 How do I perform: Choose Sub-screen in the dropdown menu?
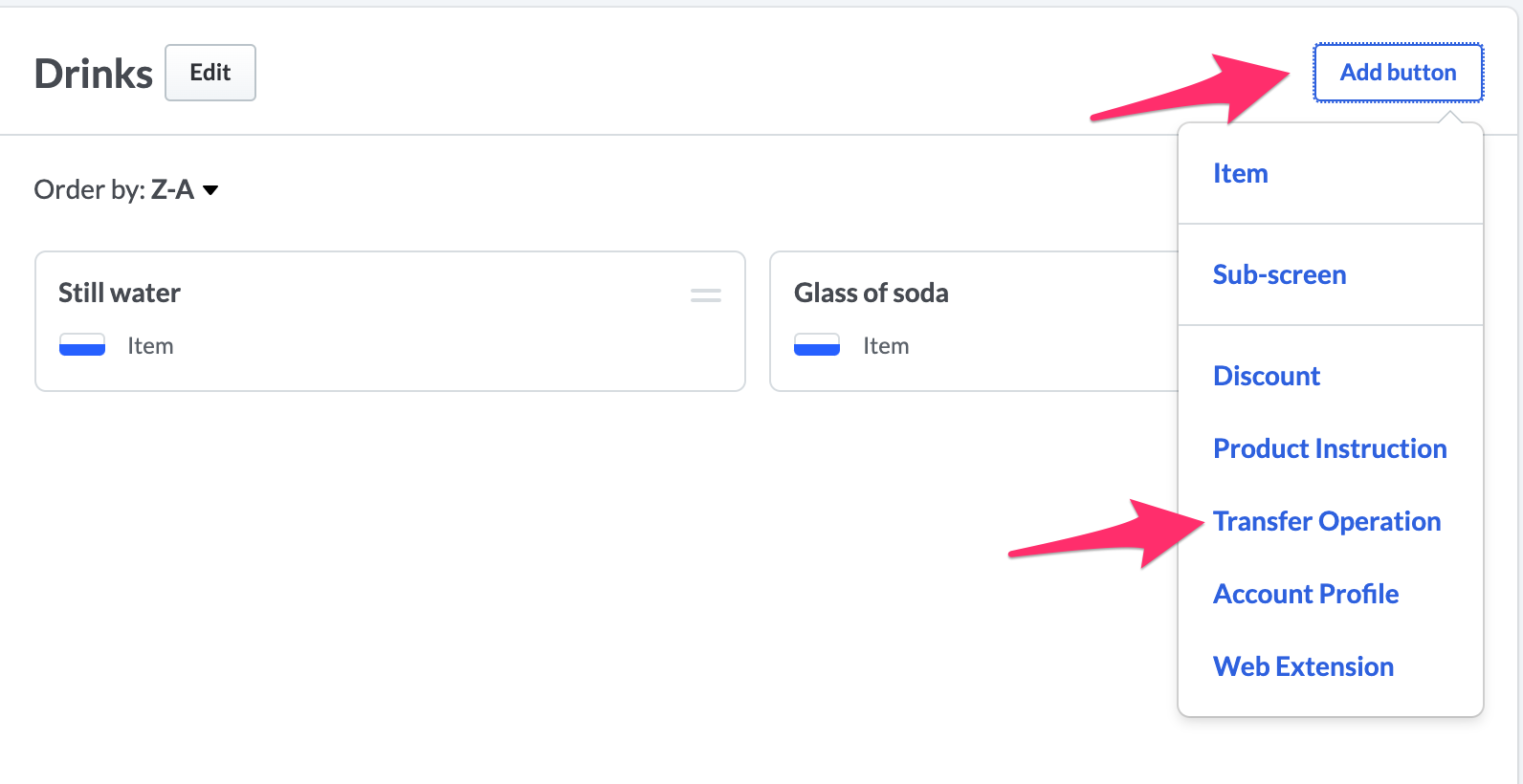coord(1280,275)
